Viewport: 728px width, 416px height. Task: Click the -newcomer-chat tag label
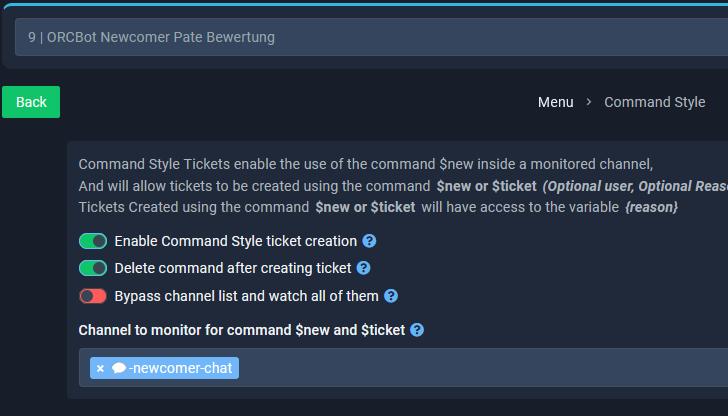click(x=181, y=368)
